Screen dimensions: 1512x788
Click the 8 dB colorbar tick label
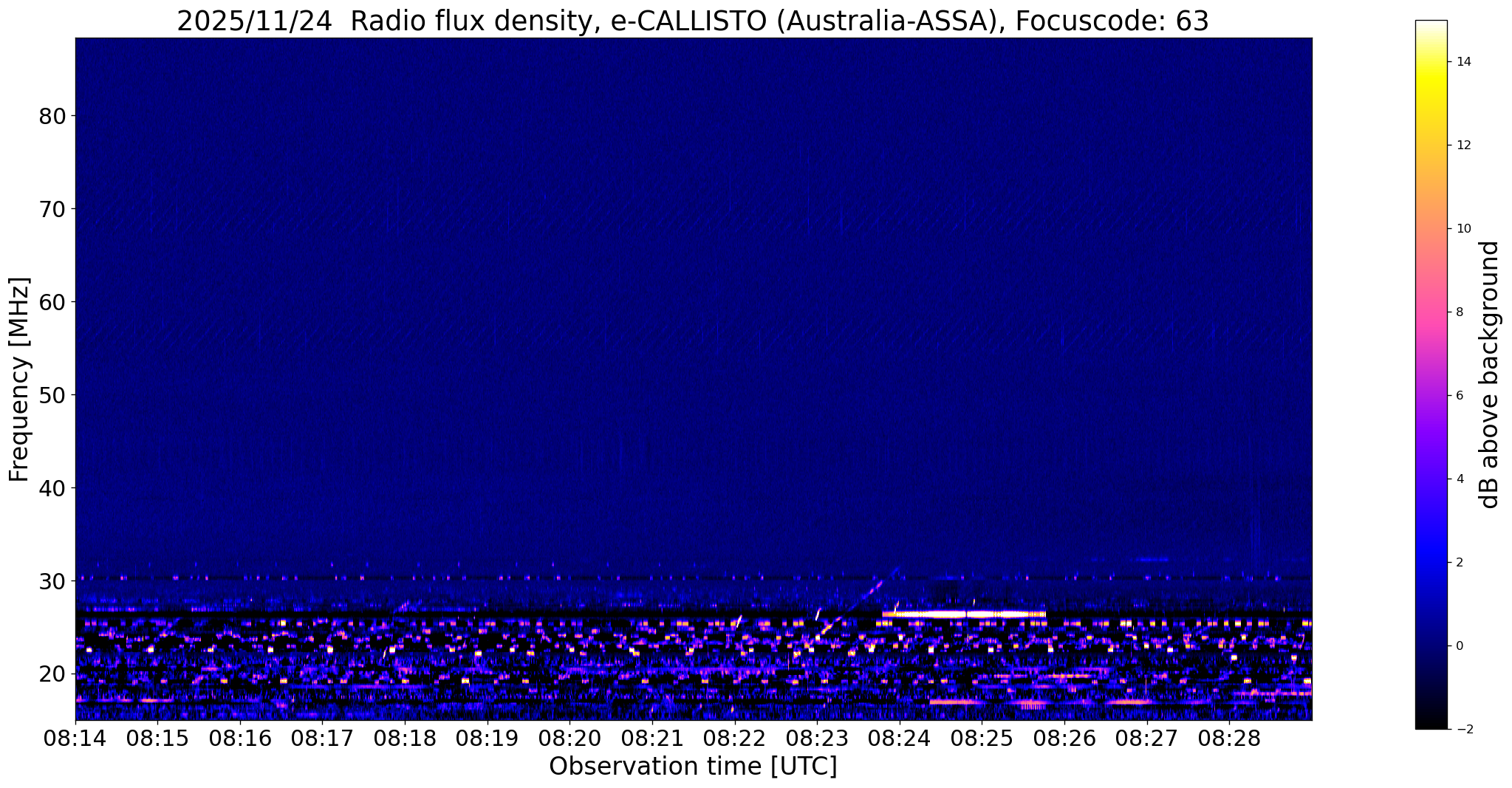1459,312
